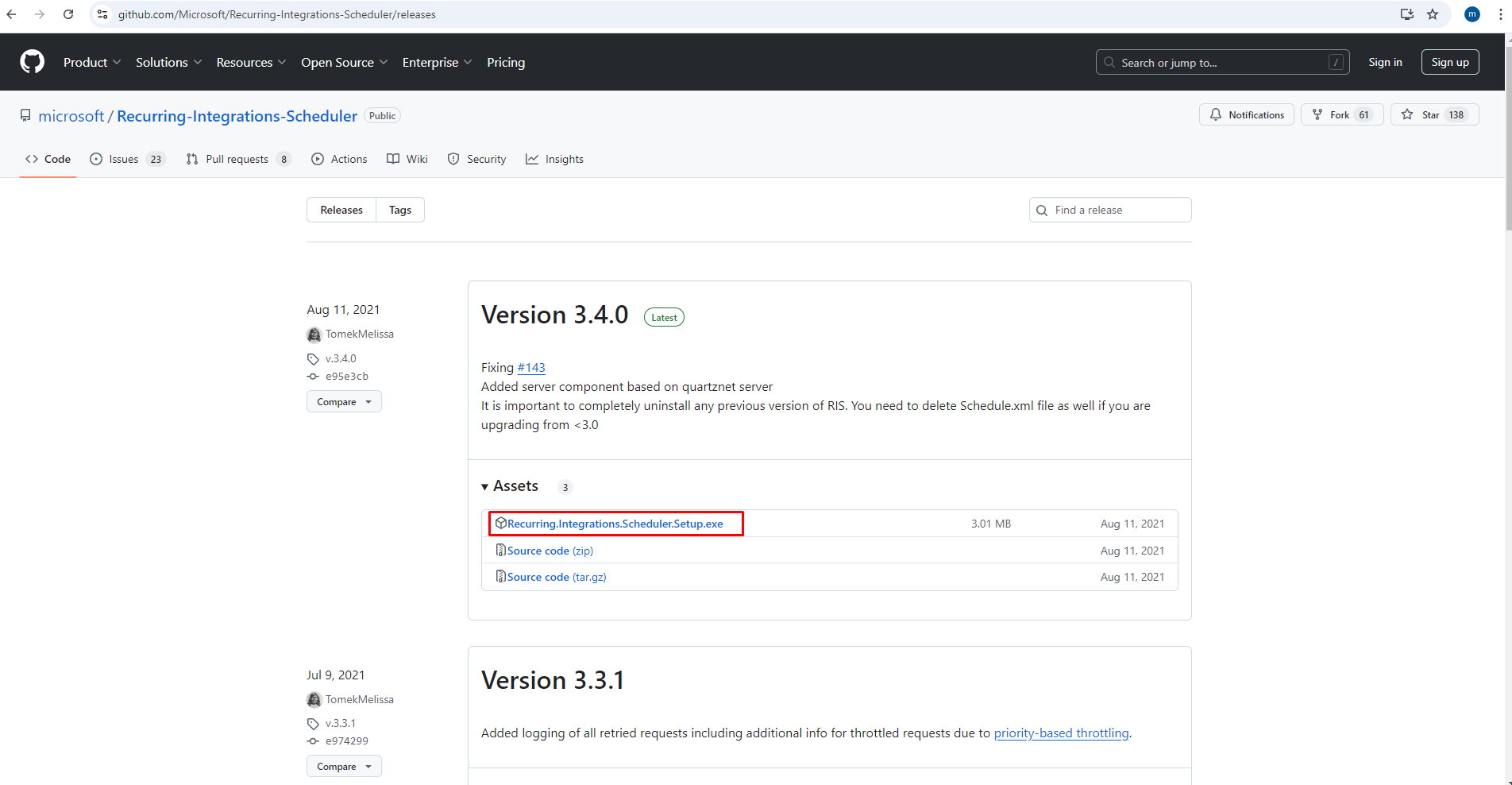1512x785 pixels.
Task: Open the browser profile avatar
Action: tap(1471, 14)
